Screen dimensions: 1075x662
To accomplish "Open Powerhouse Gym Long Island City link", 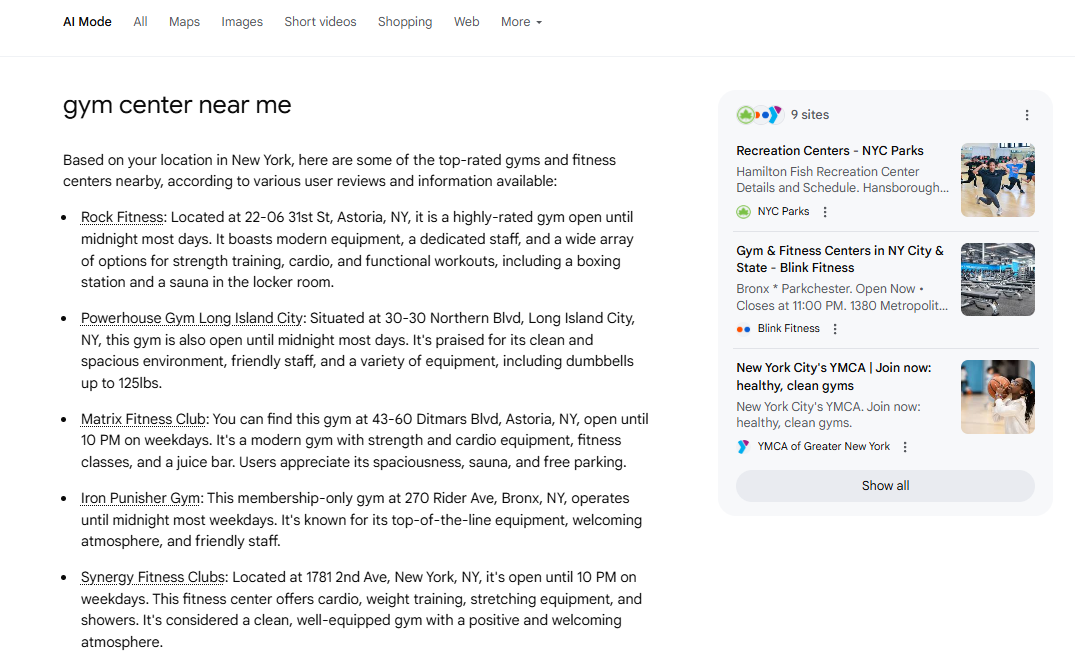I will pos(192,319).
